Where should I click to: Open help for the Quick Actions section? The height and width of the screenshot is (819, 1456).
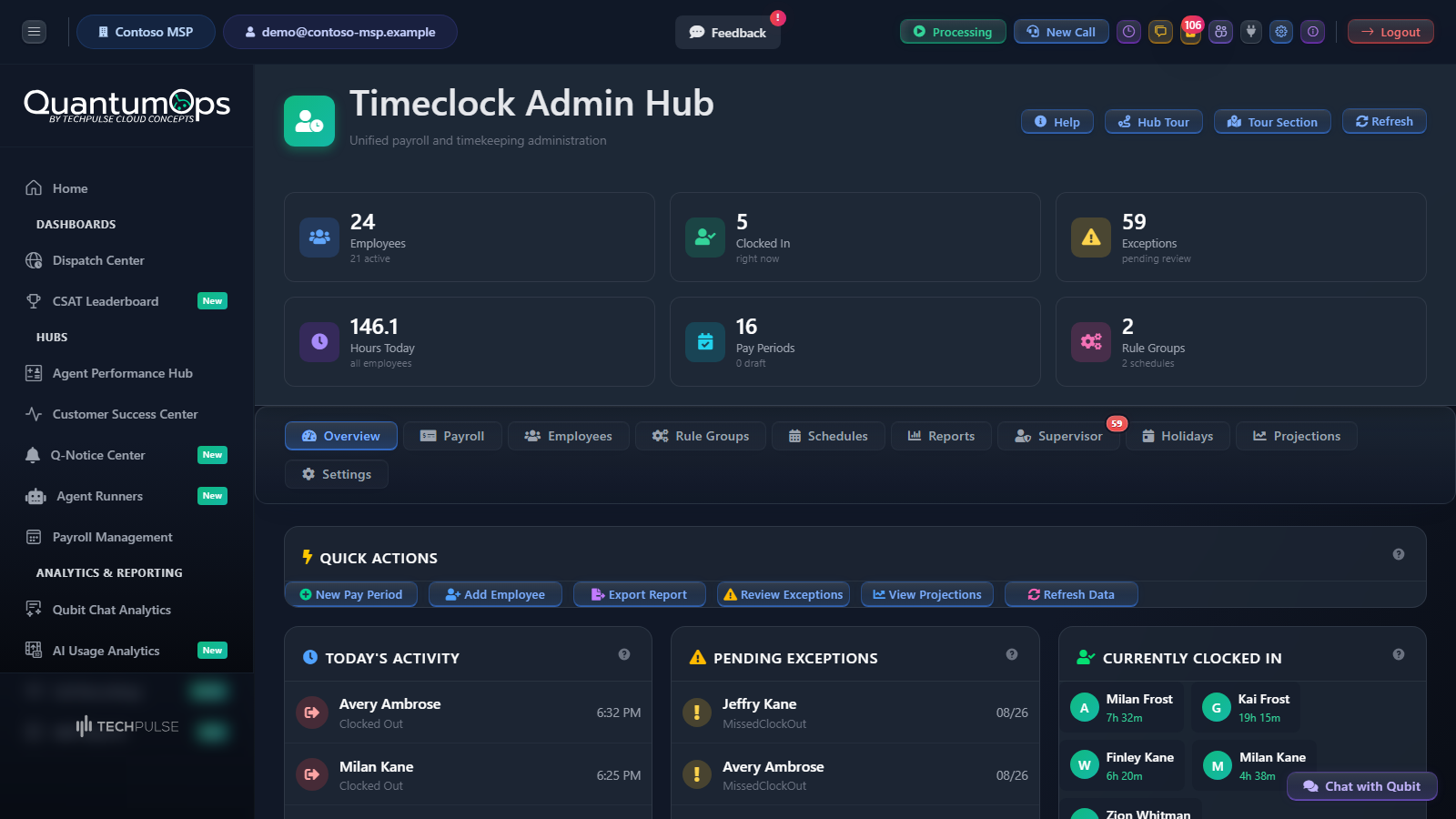pos(1399,554)
